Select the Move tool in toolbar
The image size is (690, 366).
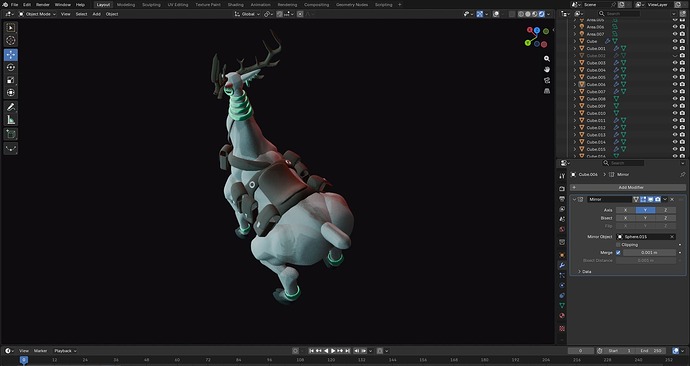point(11,55)
